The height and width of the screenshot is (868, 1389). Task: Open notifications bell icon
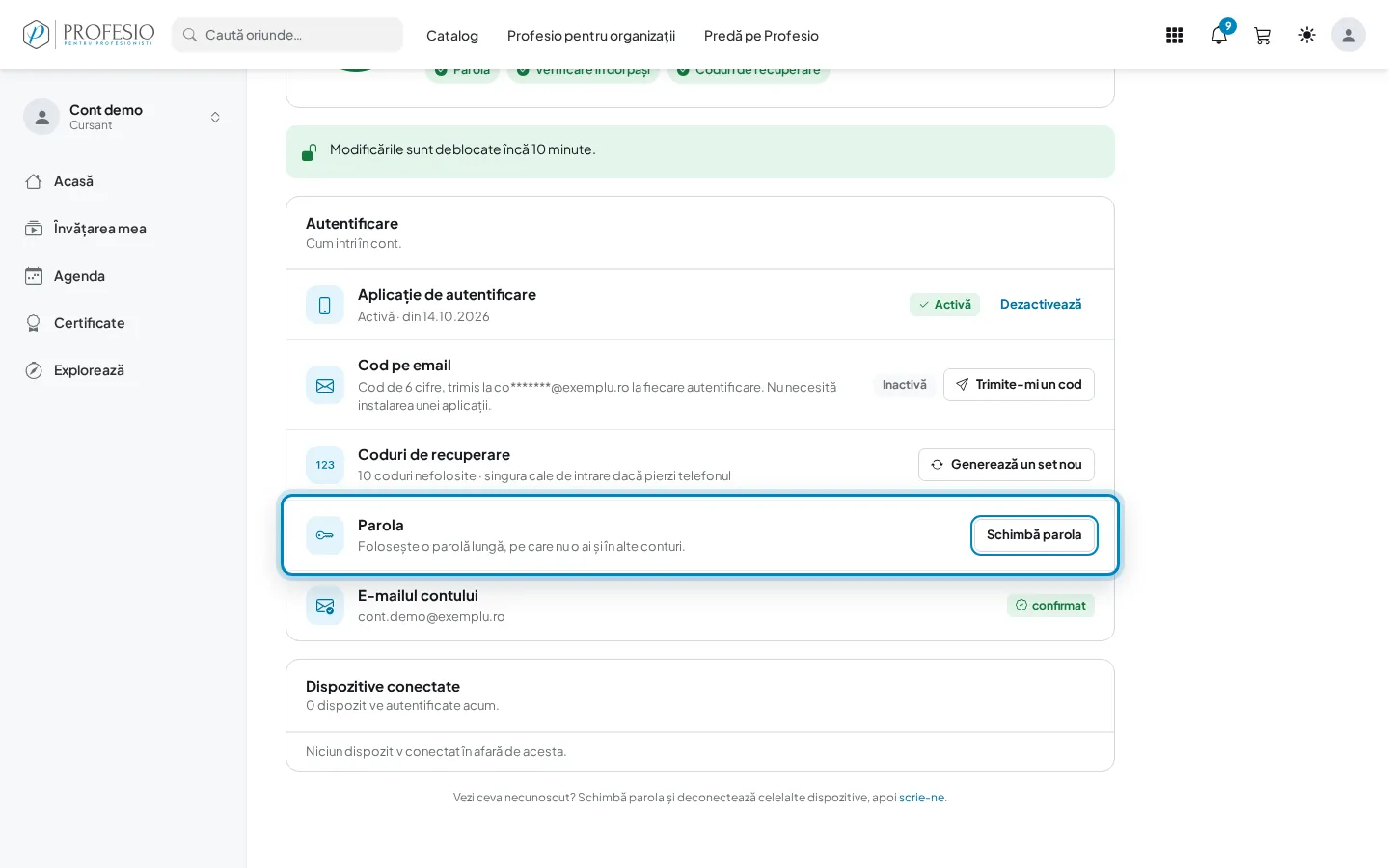pos(1219,36)
